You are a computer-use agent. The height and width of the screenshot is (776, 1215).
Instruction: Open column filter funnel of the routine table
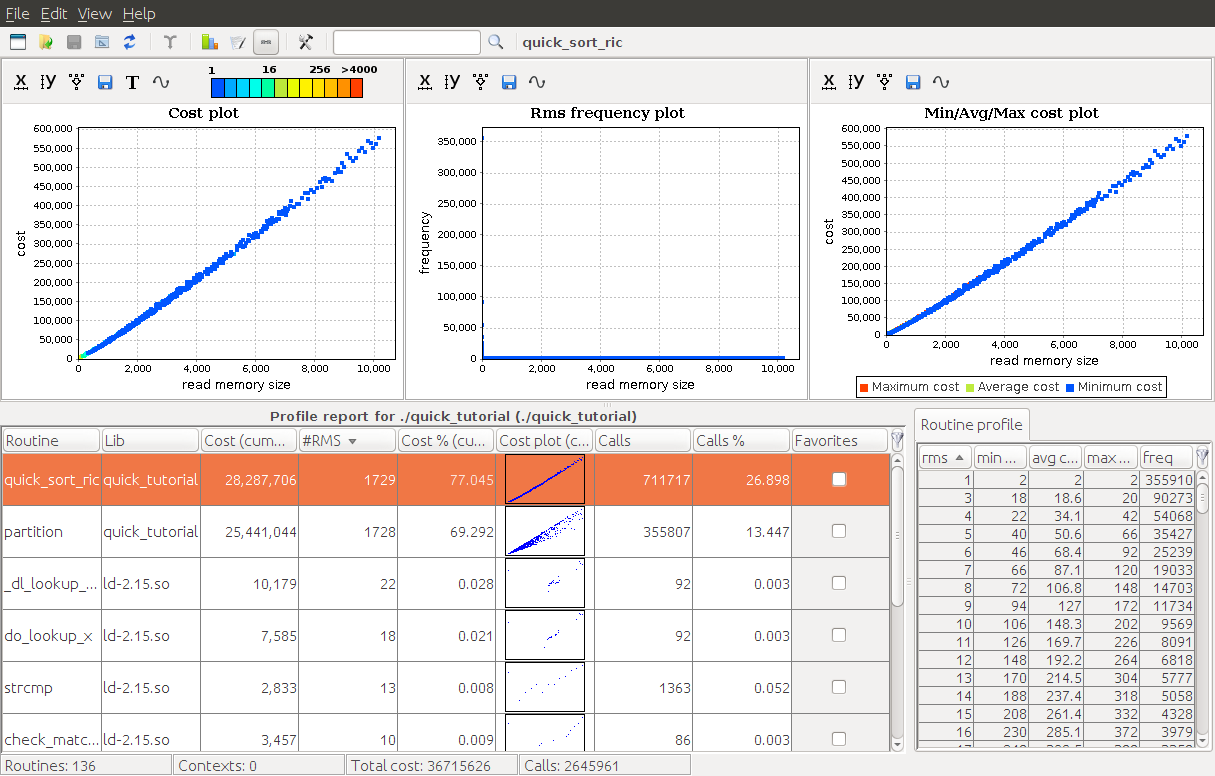897,440
